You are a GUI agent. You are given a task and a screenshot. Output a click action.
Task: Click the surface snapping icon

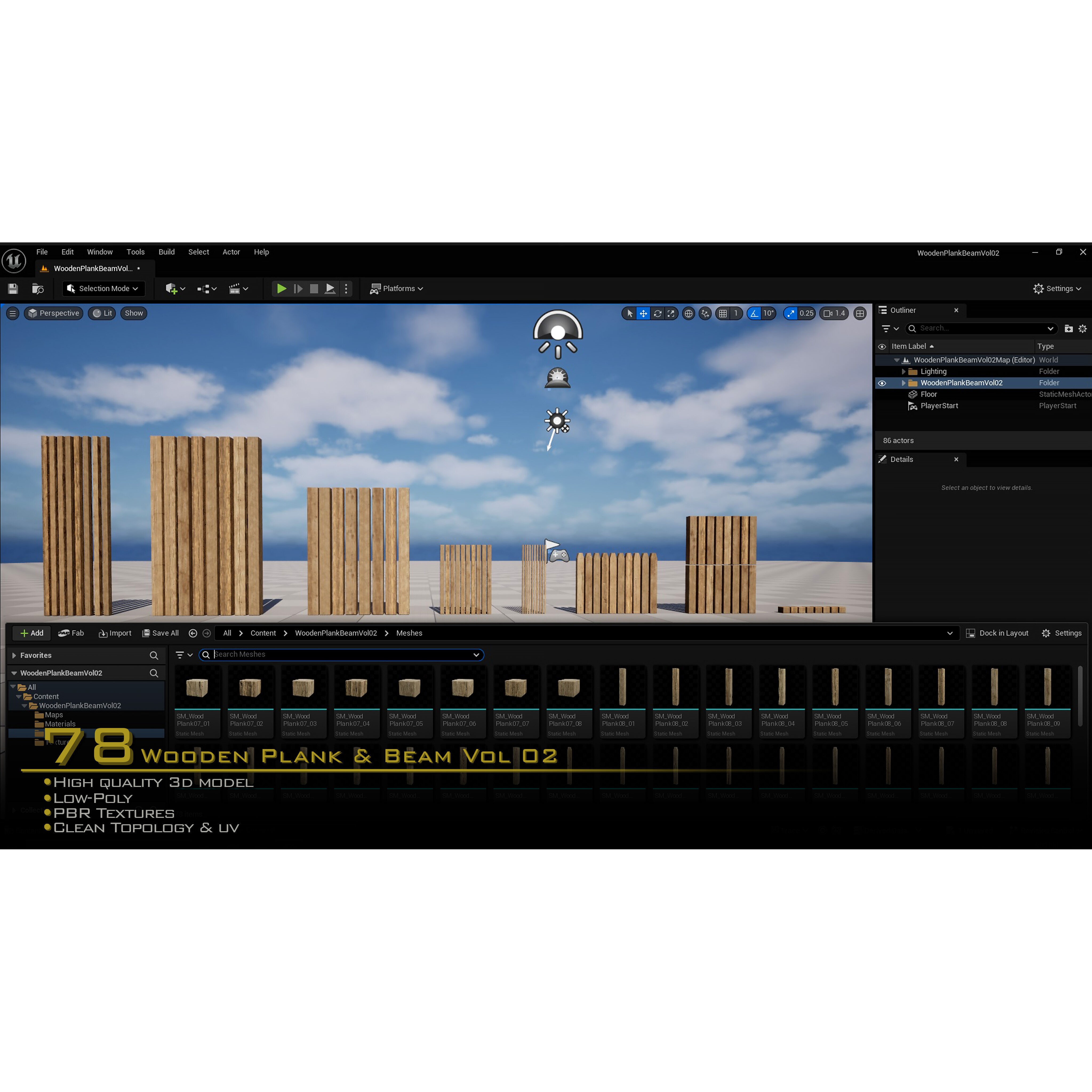pos(705,313)
